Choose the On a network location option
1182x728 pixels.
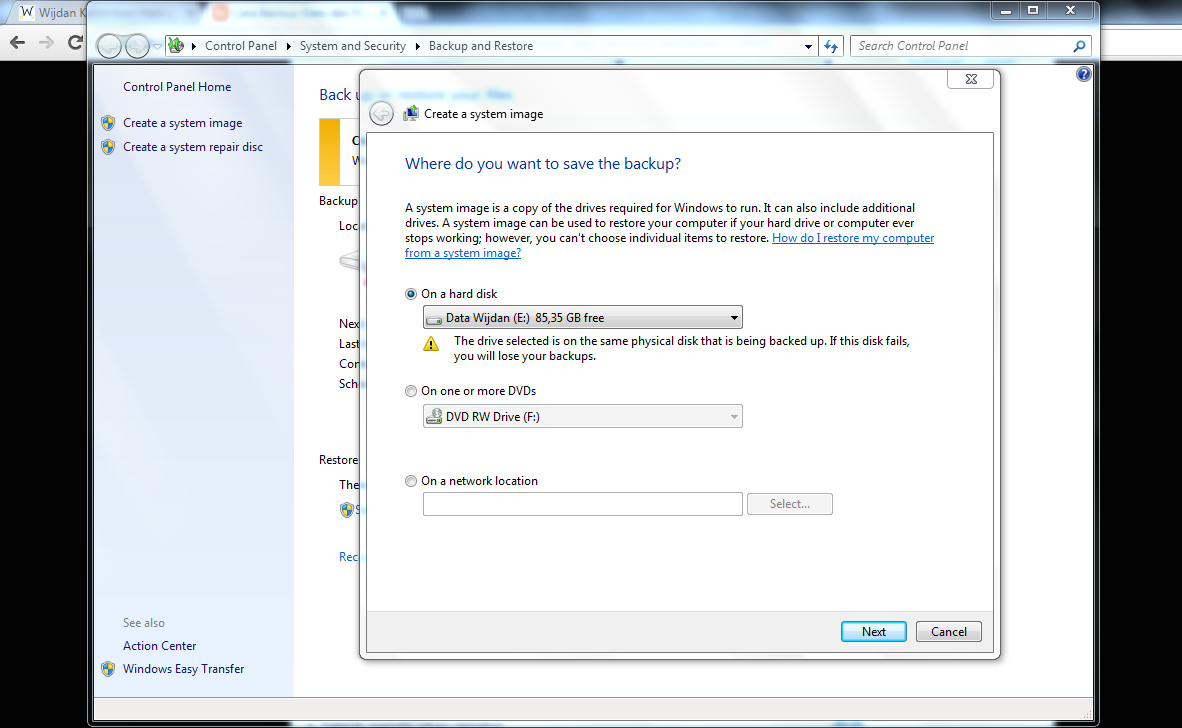click(x=411, y=480)
